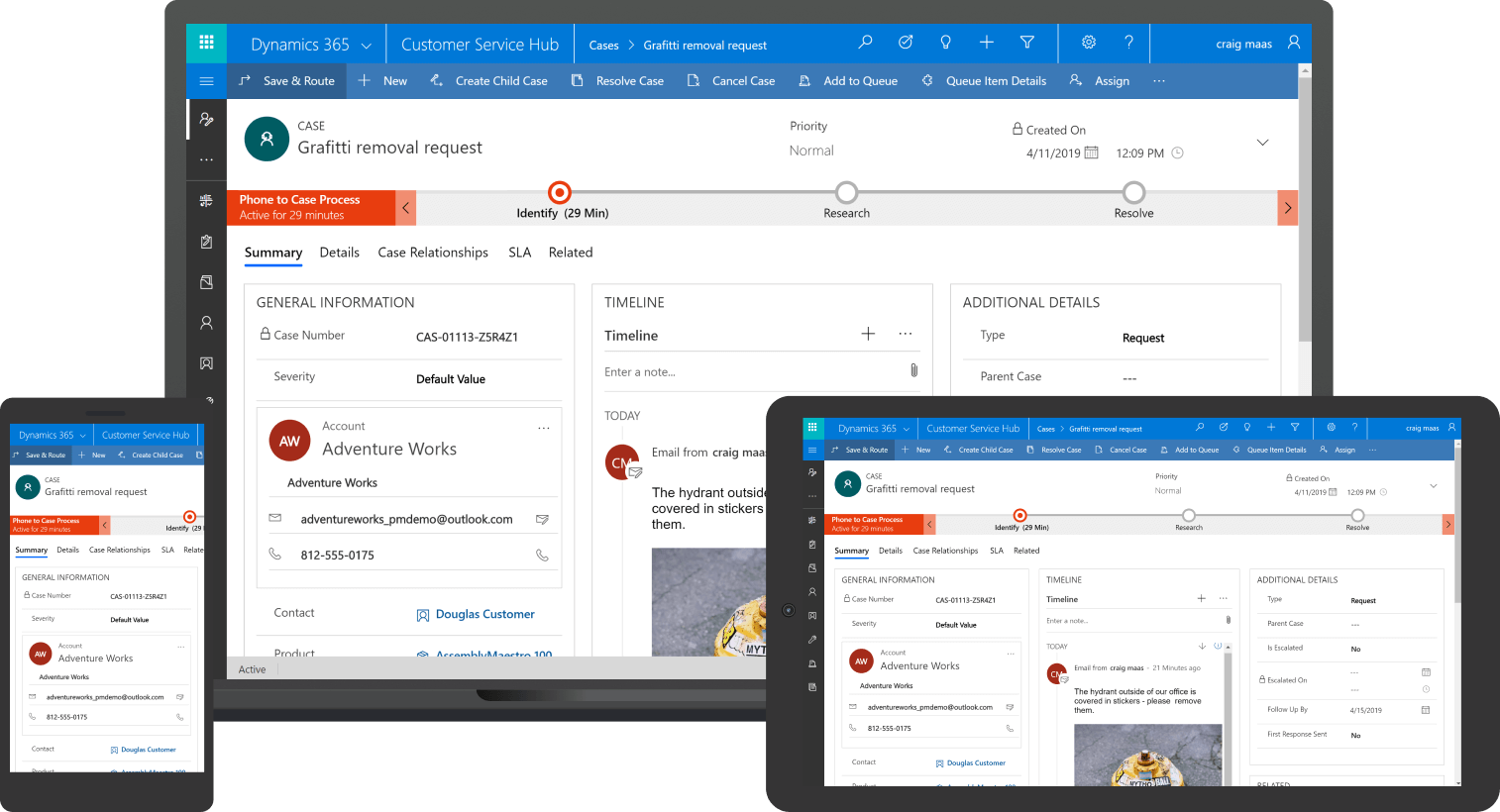Open the settings gear icon

1088,43
